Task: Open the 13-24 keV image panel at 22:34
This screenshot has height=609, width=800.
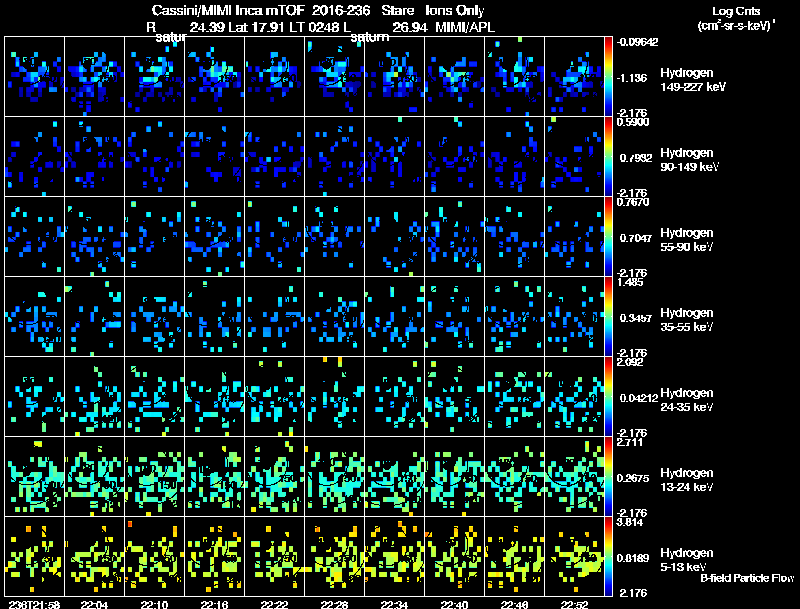Action: click(394, 477)
